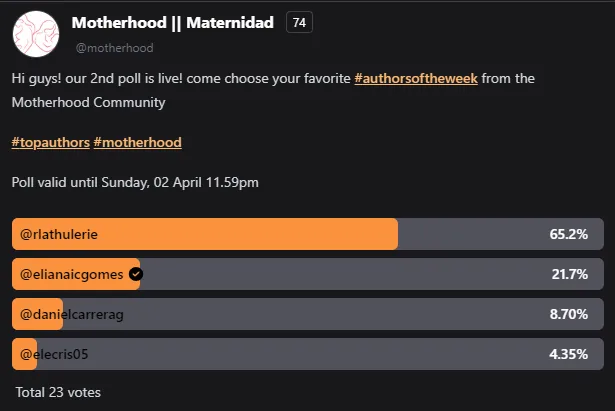The width and height of the screenshot is (615, 411).
Task: Open the Motherhood || Maternidad profile name
Action: click(x=173, y=23)
